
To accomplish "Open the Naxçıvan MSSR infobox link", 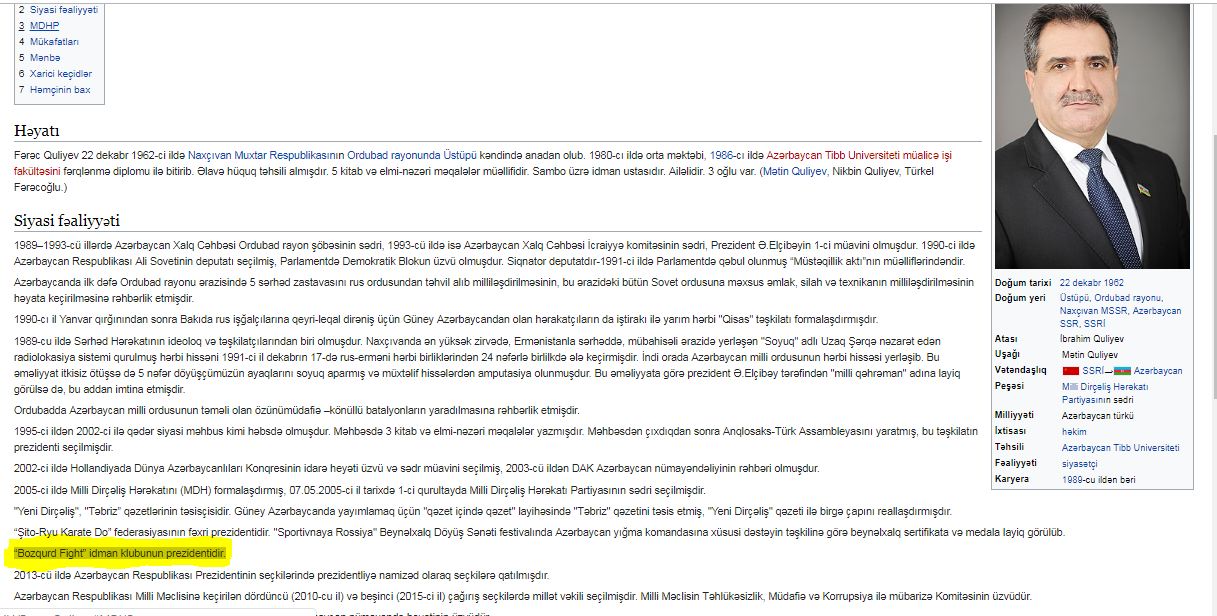I will pyautogui.click(x=1094, y=311).
